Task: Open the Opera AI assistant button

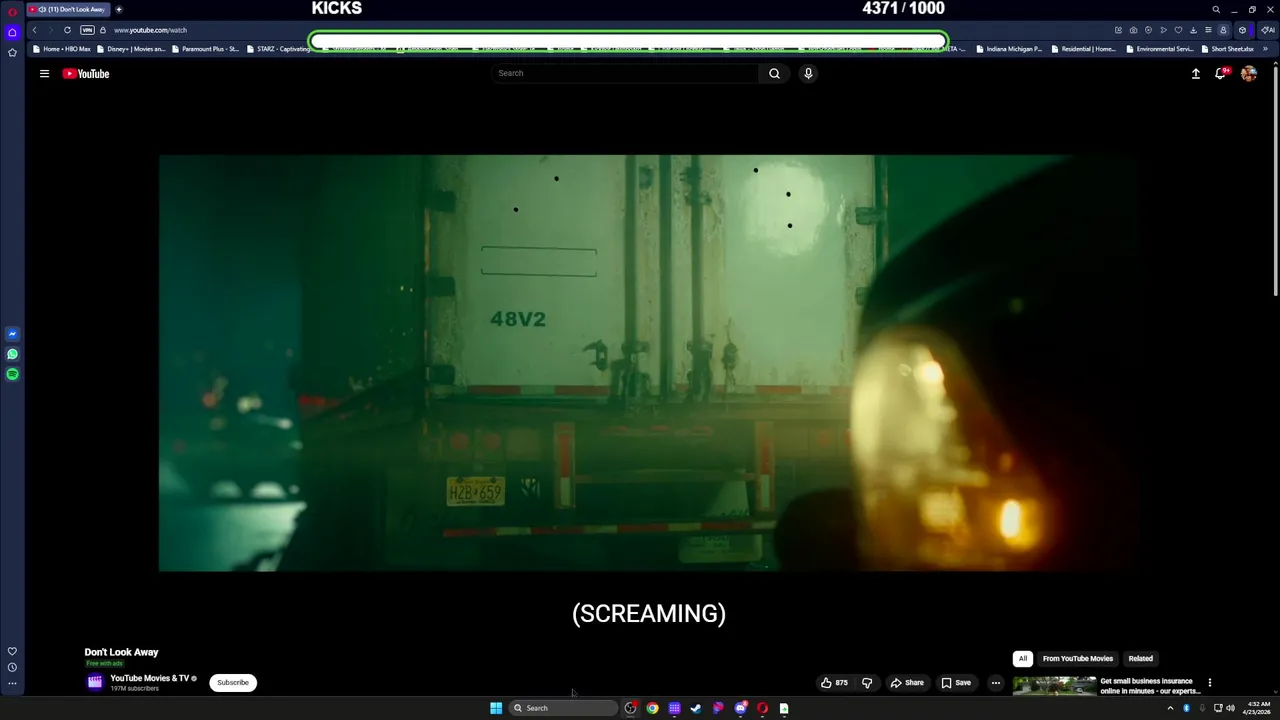Action: click(1268, 30)
